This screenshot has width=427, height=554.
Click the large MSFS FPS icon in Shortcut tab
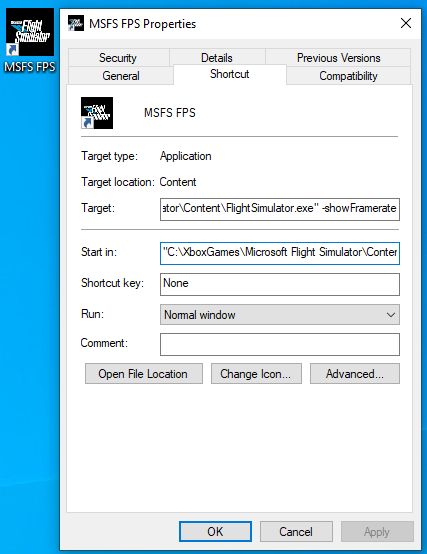pyautogui.click(x=97, y=113)
